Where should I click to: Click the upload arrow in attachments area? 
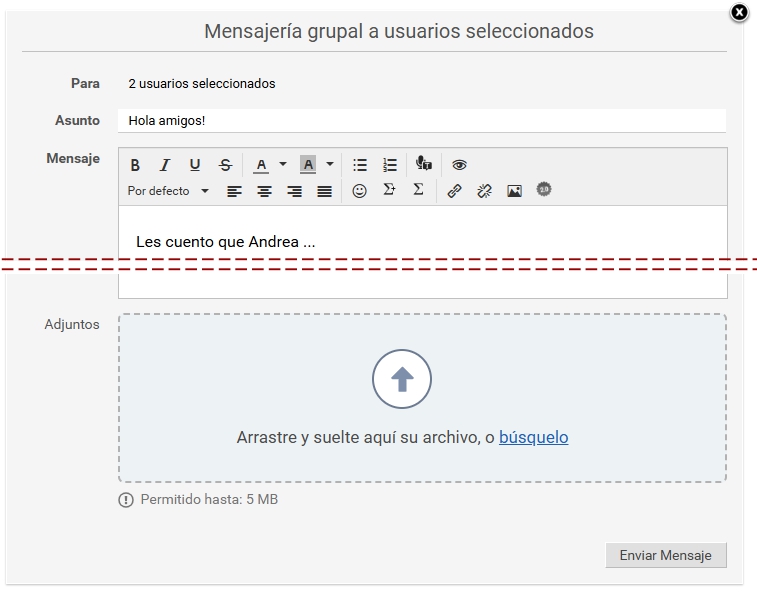[401, 379]
